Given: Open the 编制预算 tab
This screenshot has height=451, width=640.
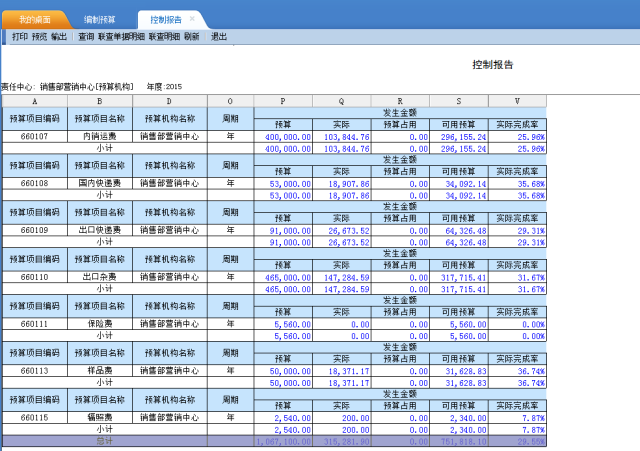Looking at the screenshot, I should [99, 19].
